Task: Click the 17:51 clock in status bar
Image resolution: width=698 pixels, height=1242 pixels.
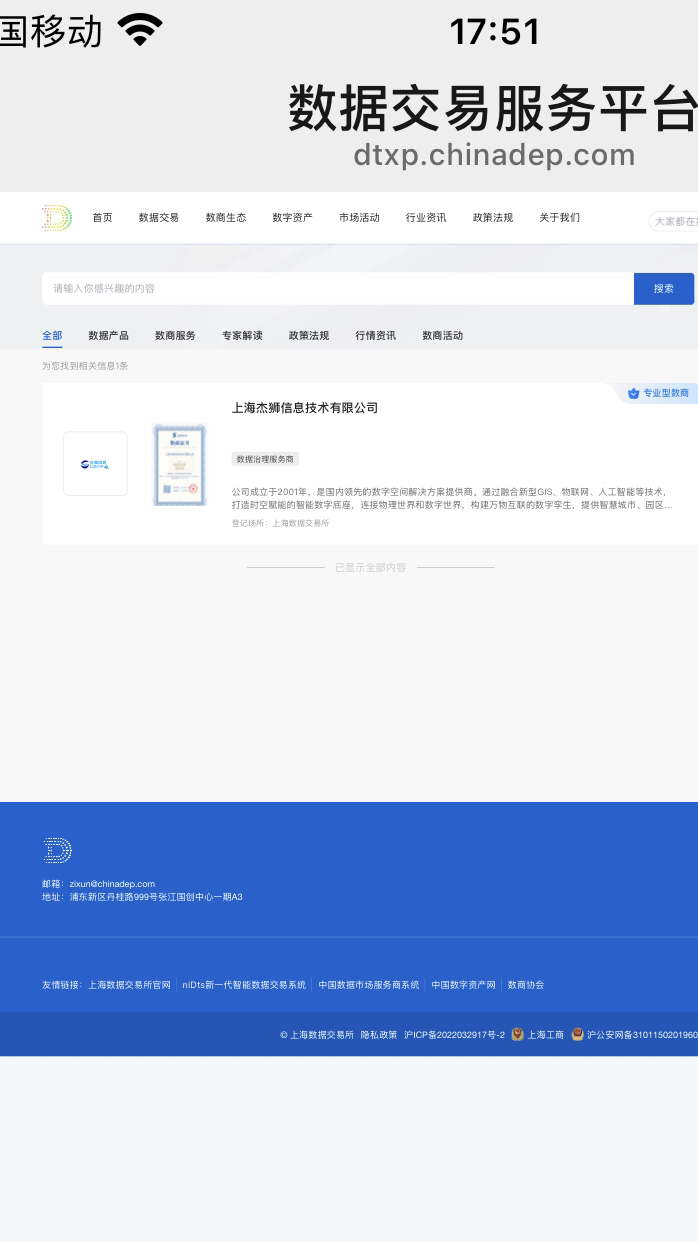Action: [x=495, y=32]
